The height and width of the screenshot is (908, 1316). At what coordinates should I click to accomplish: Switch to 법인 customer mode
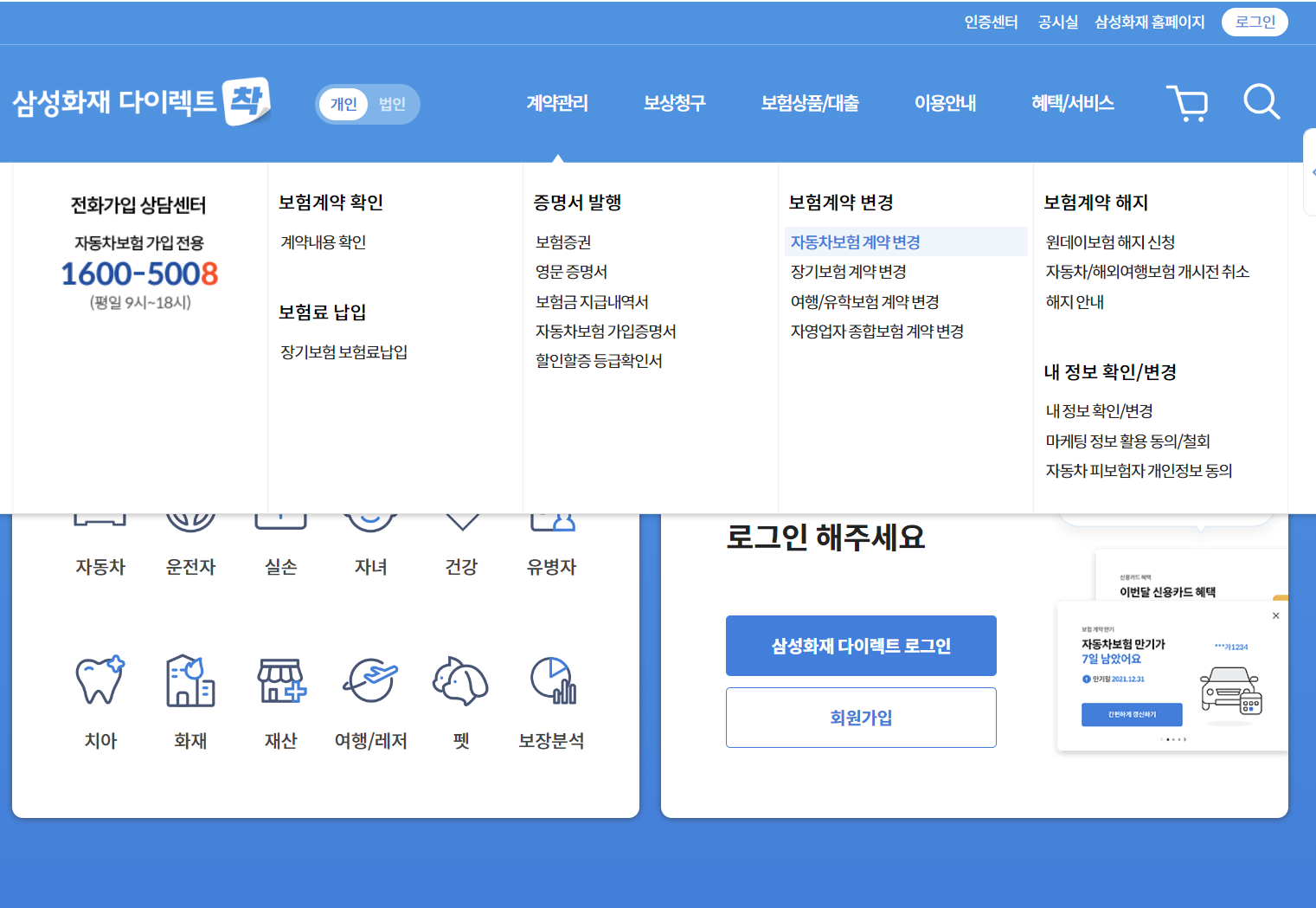(x=392, y=104)
